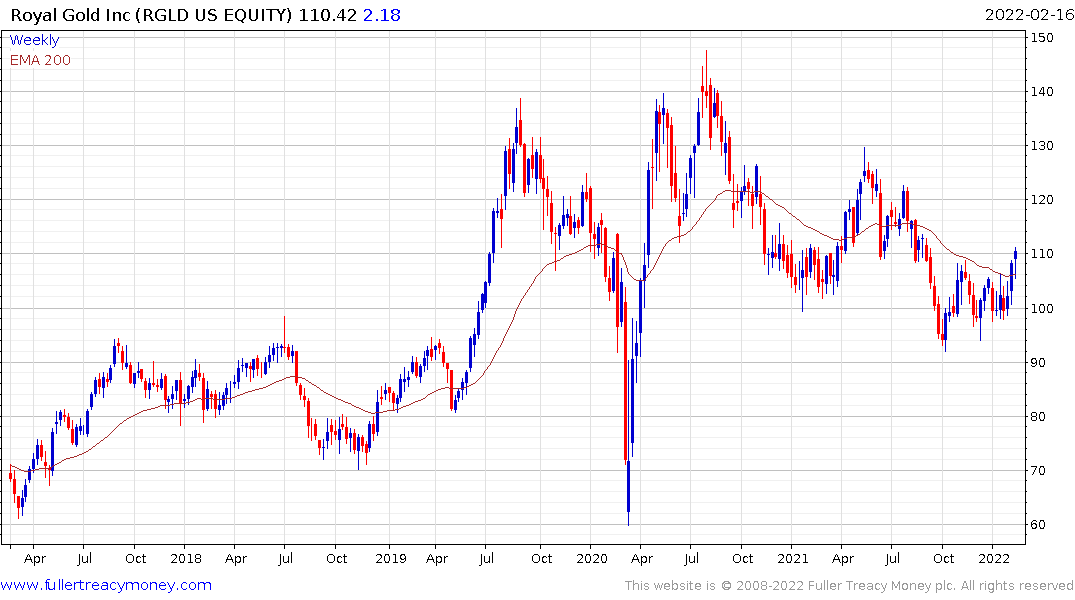This screenshot has height=600, width=1075.
Task: Click the 80 price axis label
Action: click(1038, 416)
